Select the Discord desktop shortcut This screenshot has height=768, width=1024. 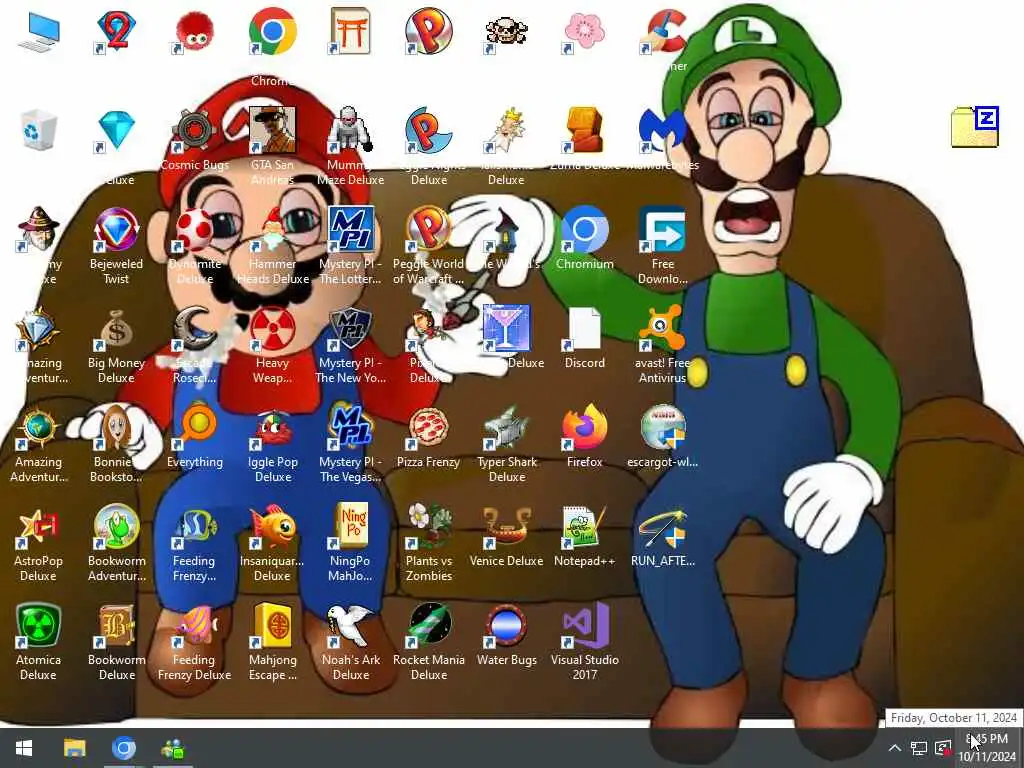[x=584, y=329]
